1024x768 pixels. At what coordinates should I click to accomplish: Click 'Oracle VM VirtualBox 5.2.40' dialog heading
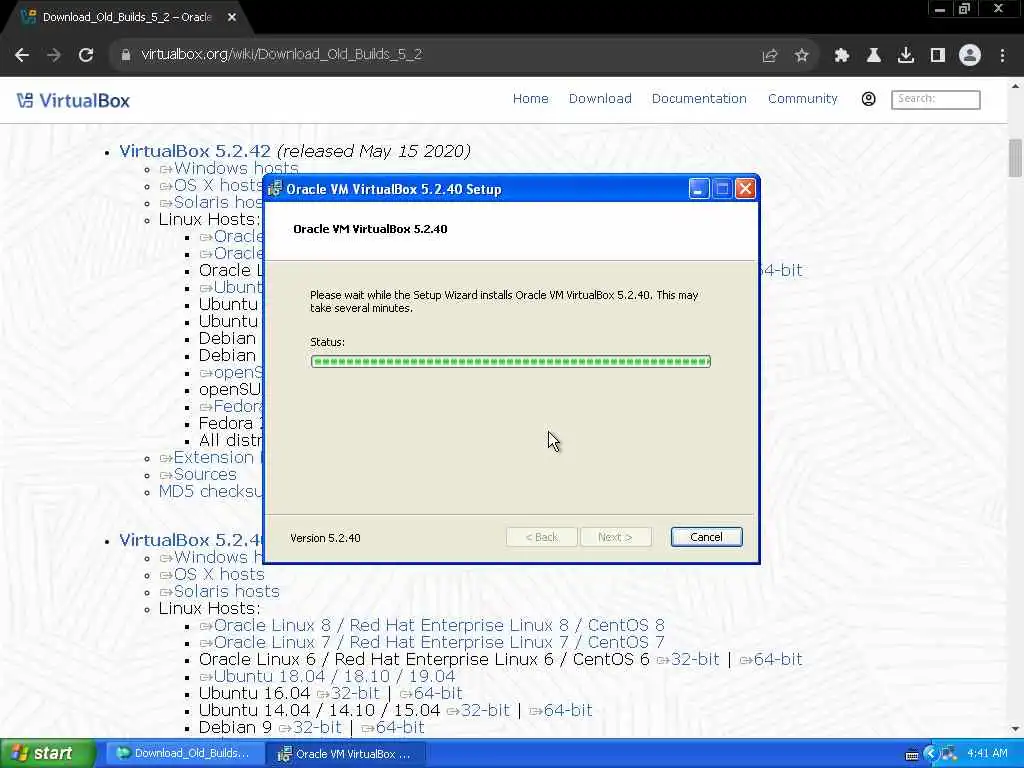[x=370, y=229]
